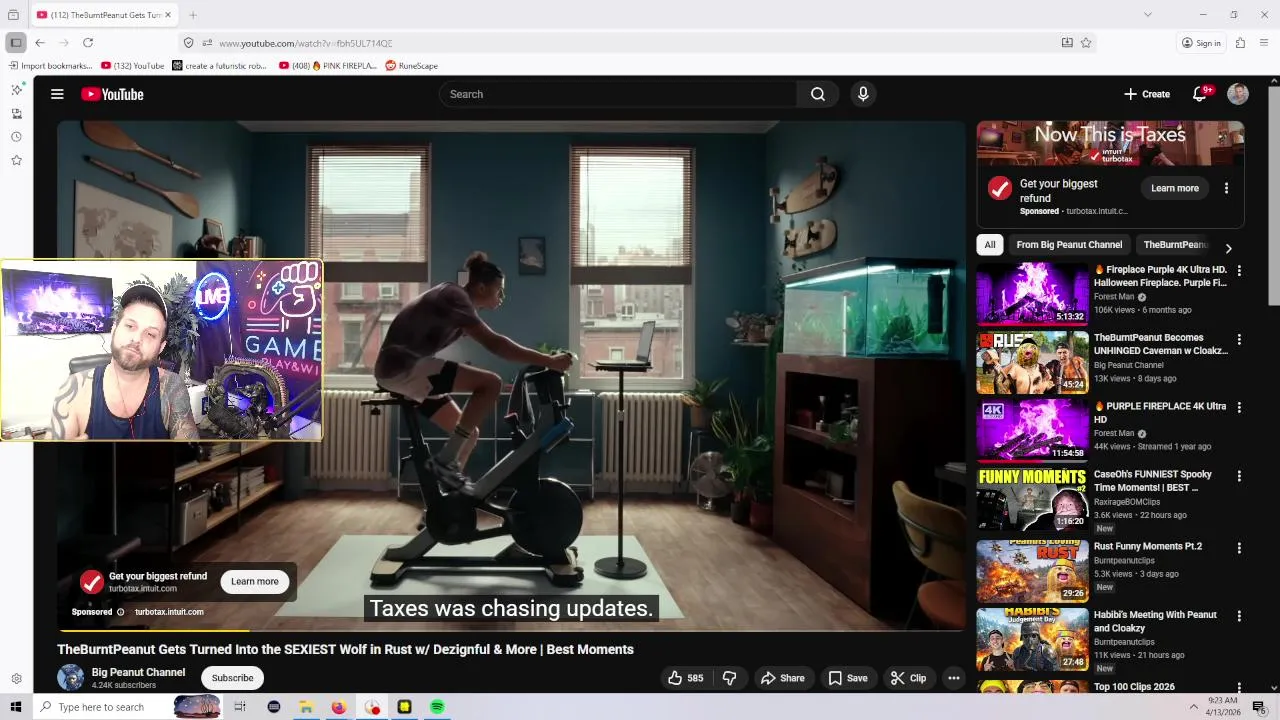Open the PINK FIREPLA... bookmark
Viewport: 1280px width, 720px height.
329,66
